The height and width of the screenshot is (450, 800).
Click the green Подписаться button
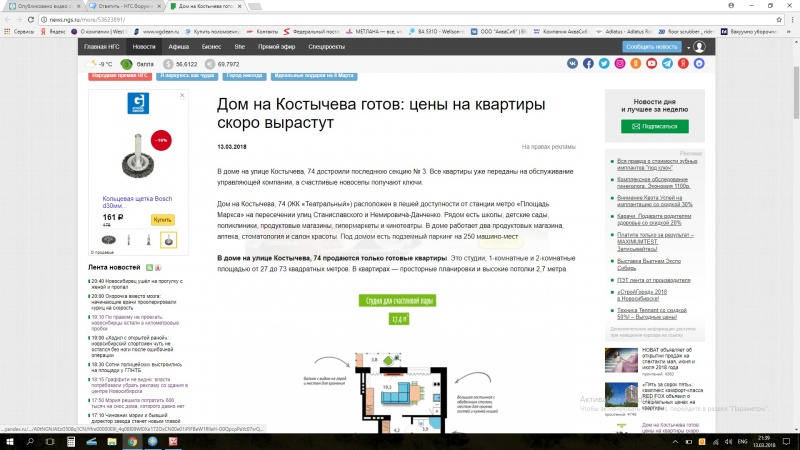(655, 126)
